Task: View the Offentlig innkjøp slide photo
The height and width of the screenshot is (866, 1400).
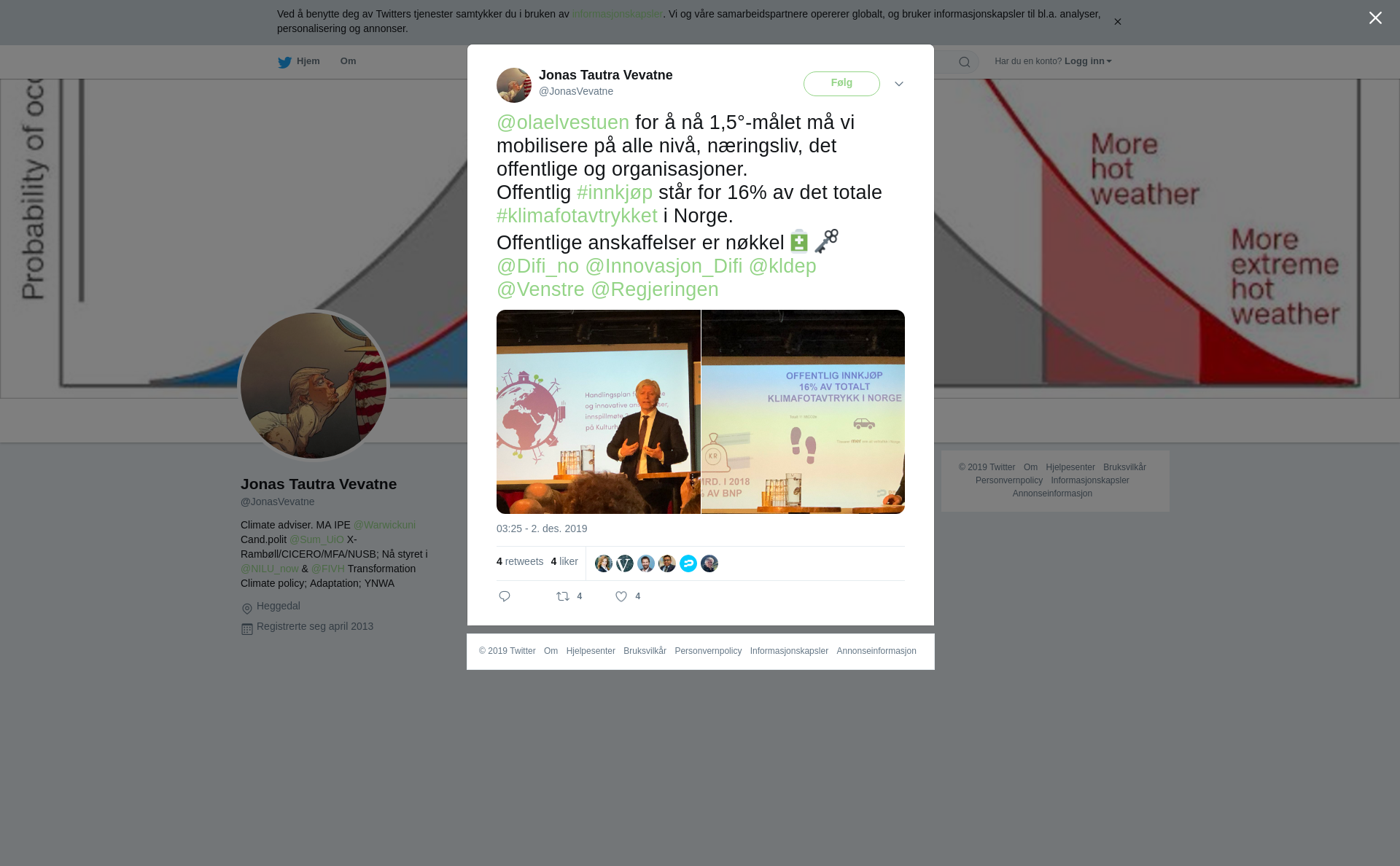Action: click(803, 412)
